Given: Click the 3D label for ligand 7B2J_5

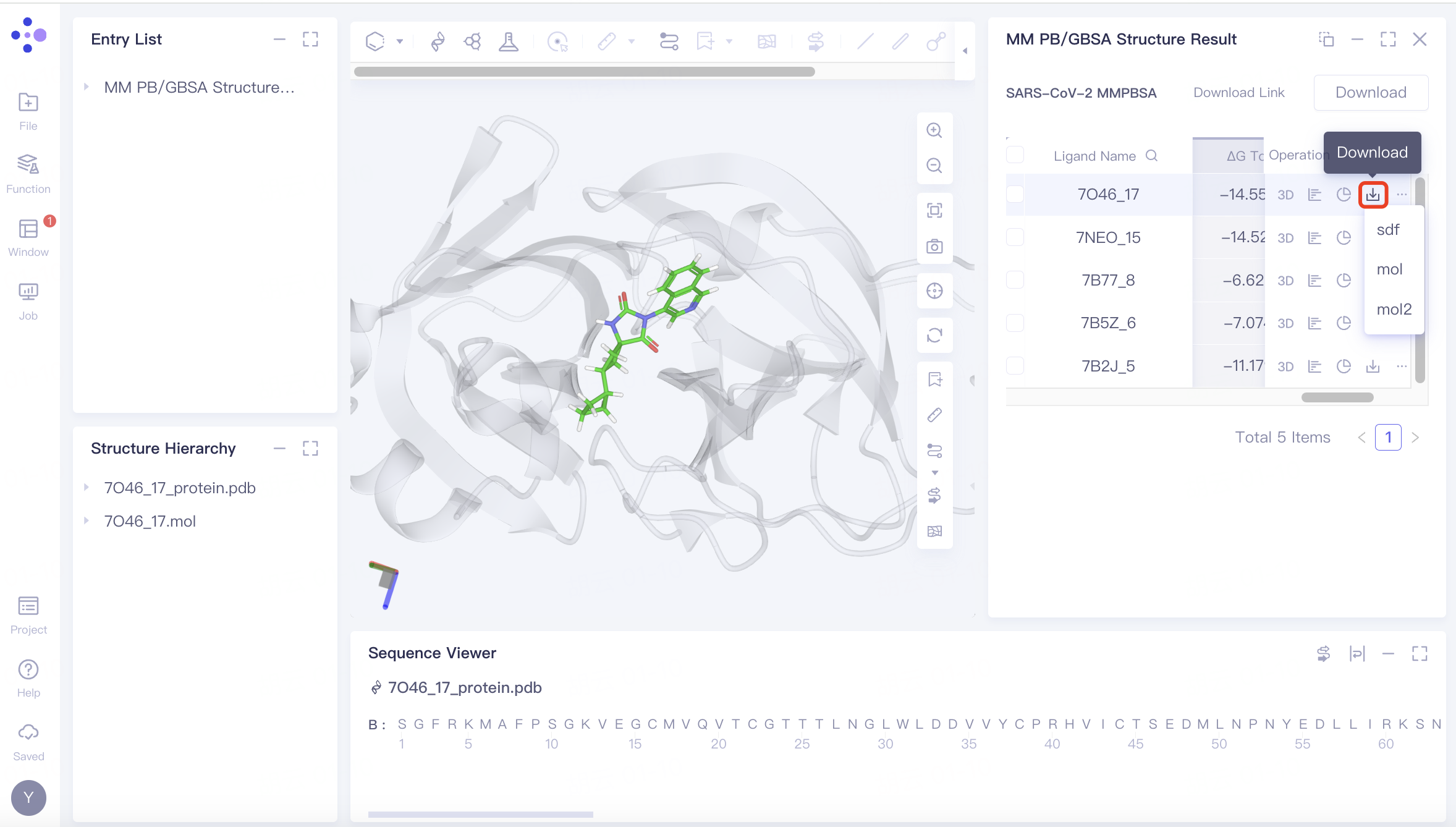Looking at the screenshot, I should pos(1286,366).
